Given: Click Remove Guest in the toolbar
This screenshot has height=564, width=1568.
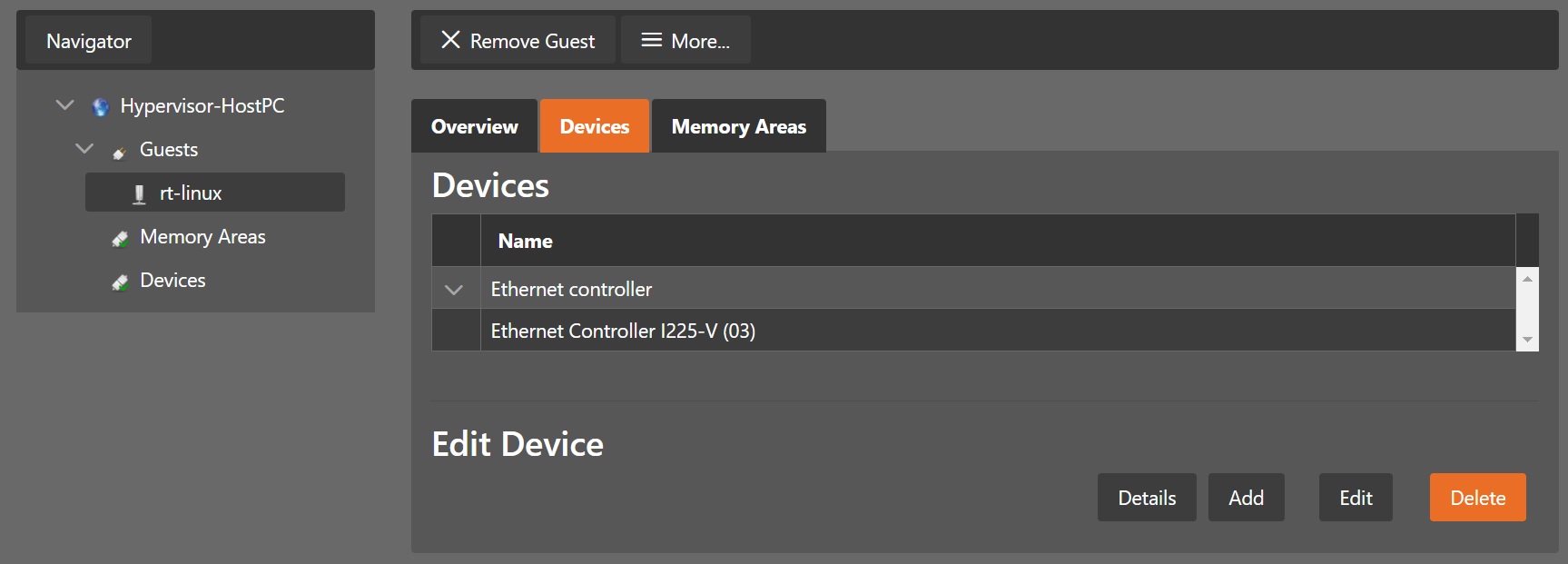Looking at the screenshot, I should [515, 40].
